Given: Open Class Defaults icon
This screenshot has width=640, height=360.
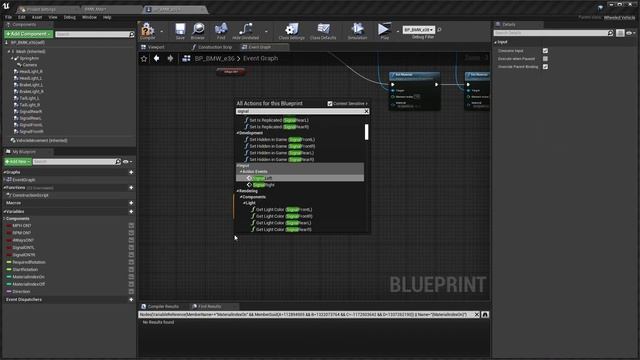Looking at the screenshot, I should (323, 29).
